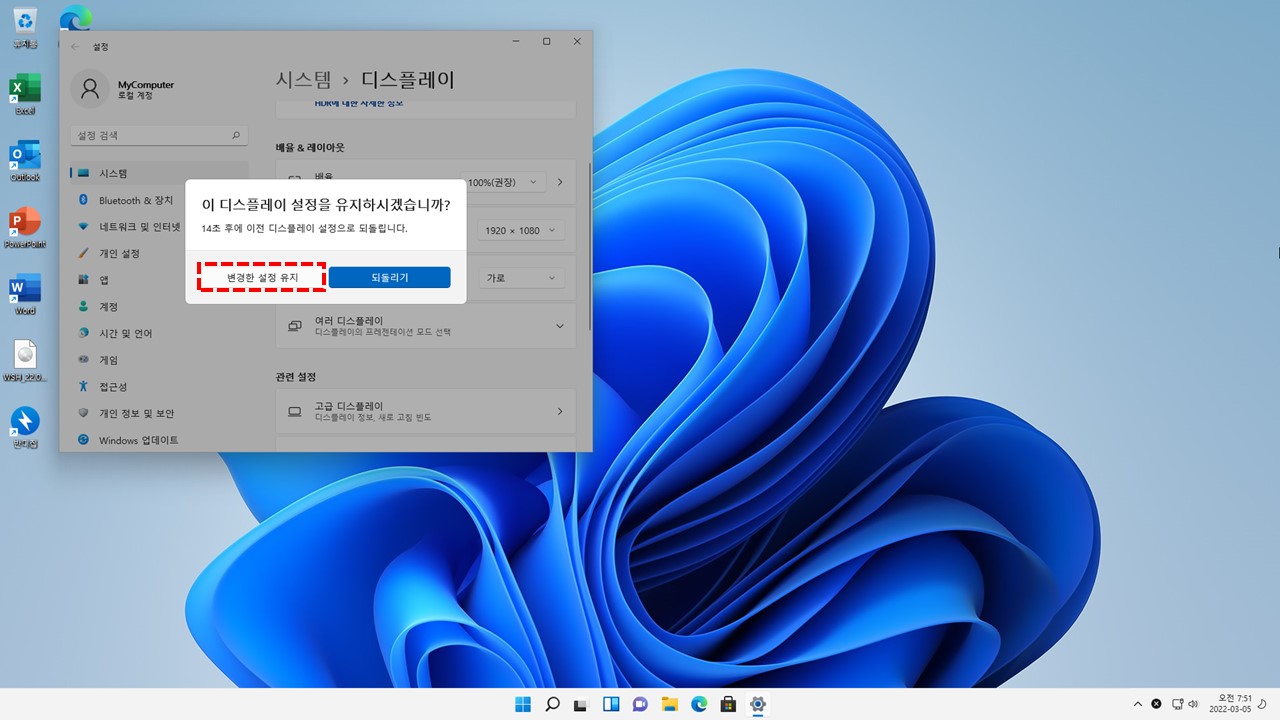Open the 가로 orientation dropdown
The image size is (1280, 720).
coord(520,278)
